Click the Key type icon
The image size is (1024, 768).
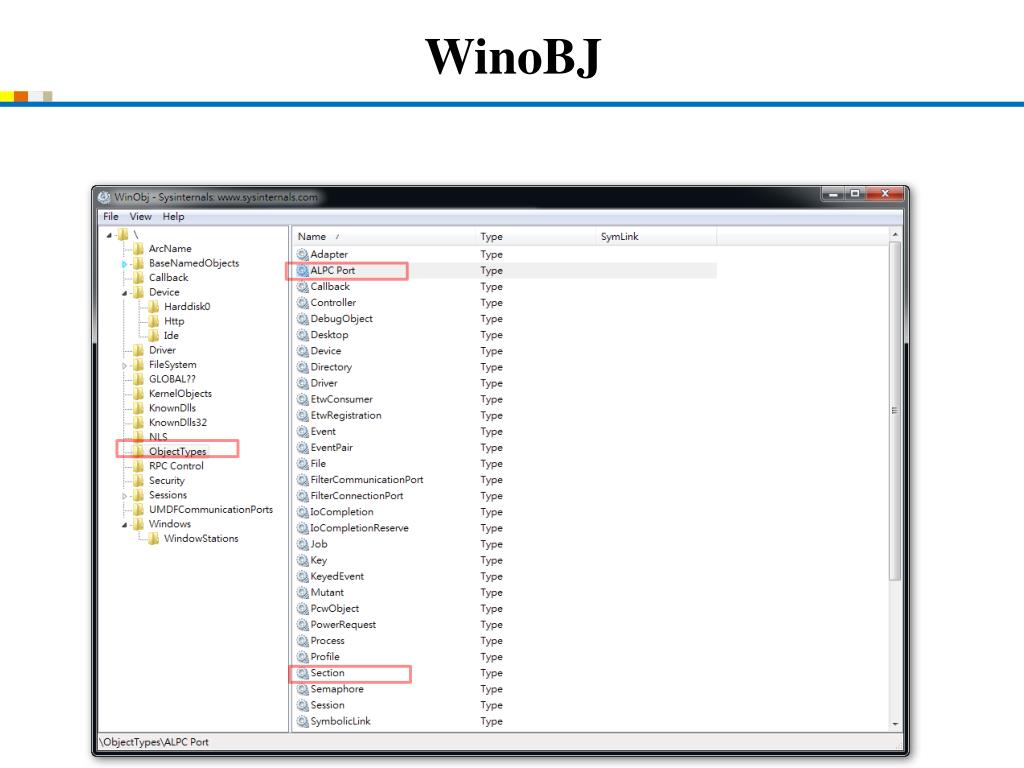(x=302, y=560)
